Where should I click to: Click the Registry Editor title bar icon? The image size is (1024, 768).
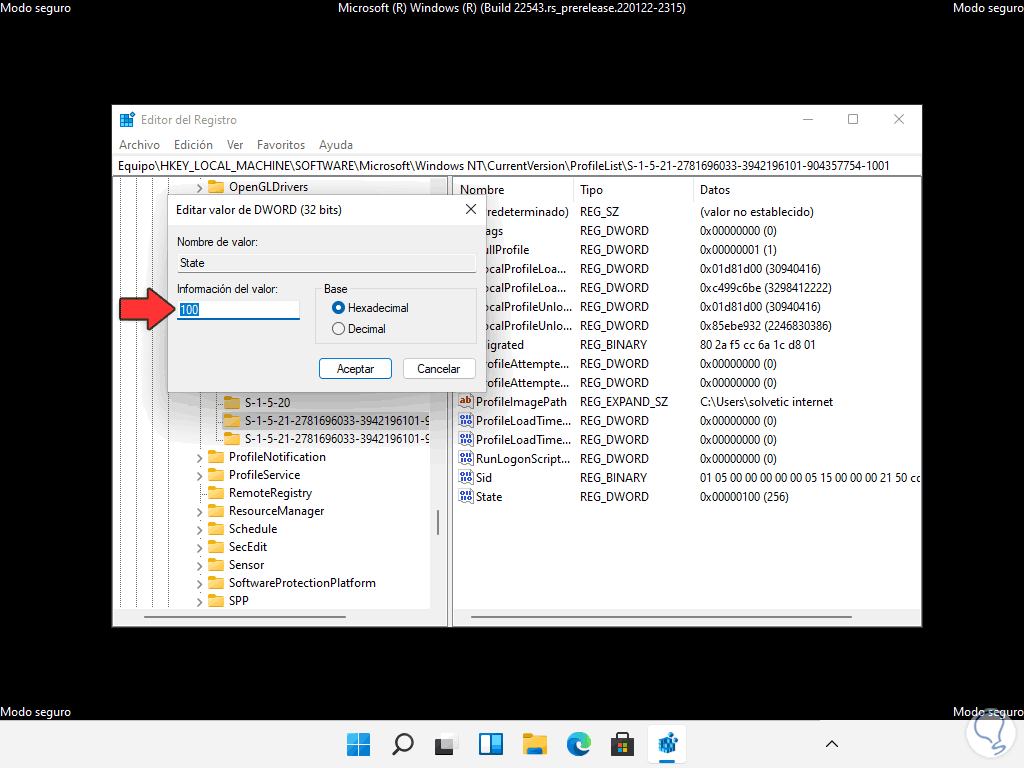point(127,120)
